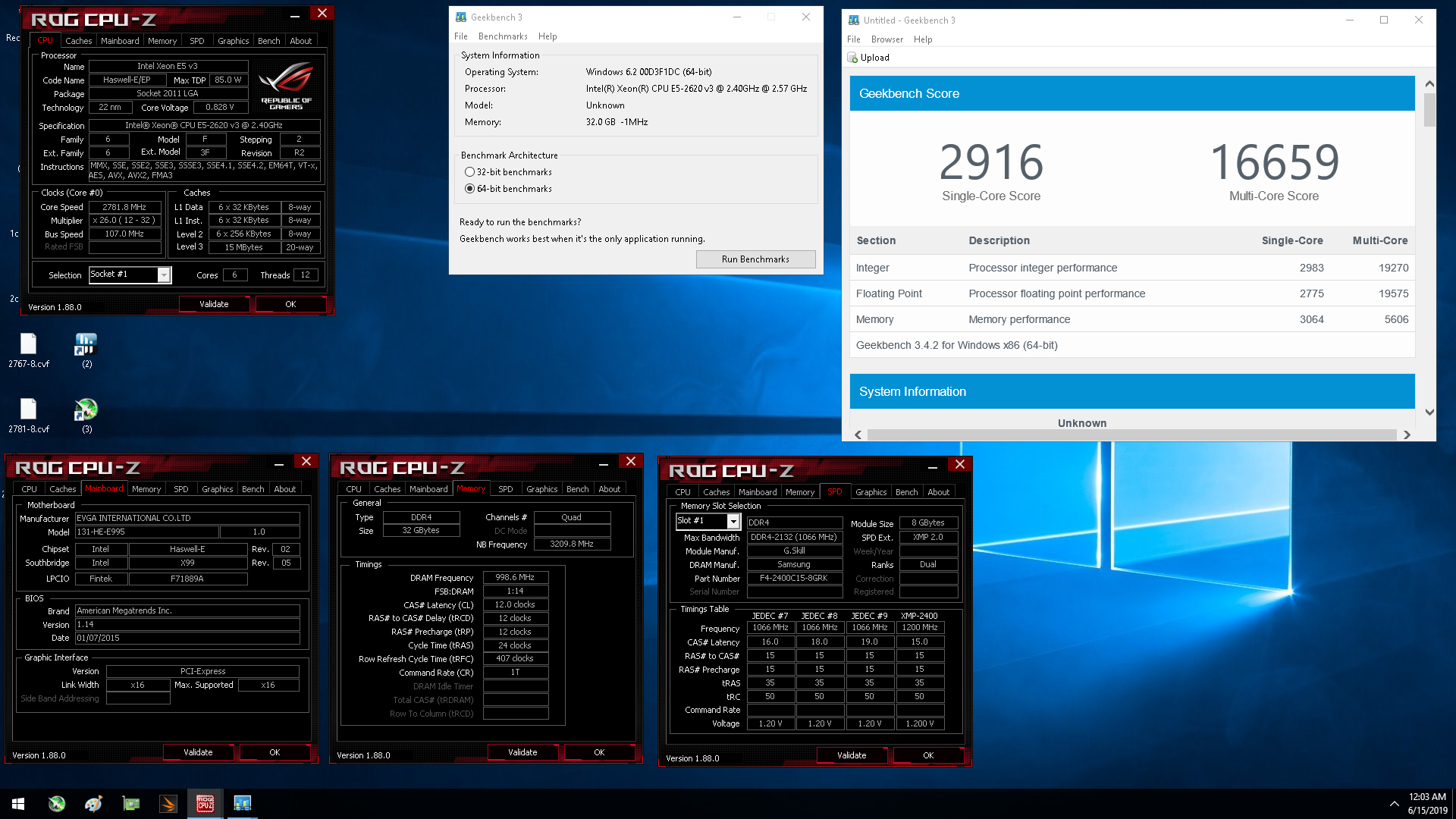Click horizontal scroll left arrow in Geekbench
1456x819 pixels.
point(858,435)
